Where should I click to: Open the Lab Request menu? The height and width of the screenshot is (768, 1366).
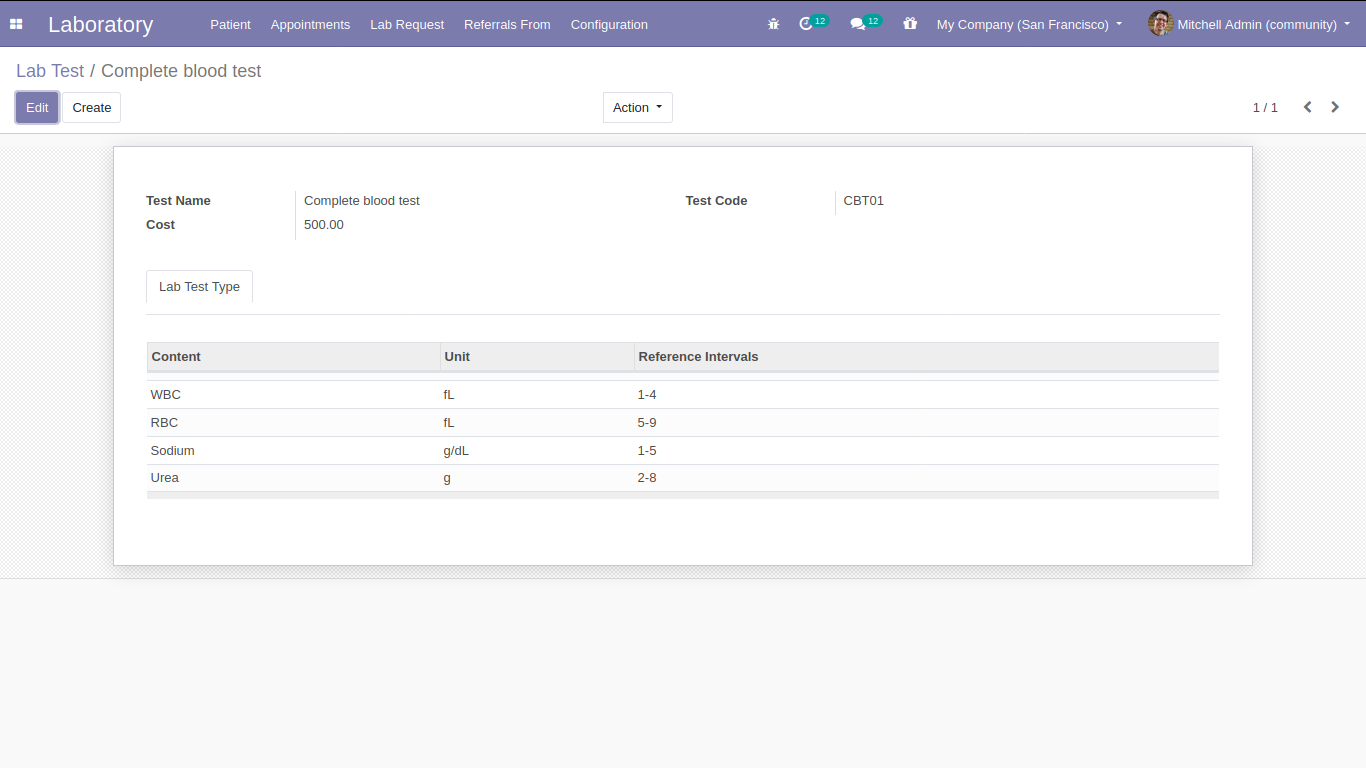coord(407,24)
